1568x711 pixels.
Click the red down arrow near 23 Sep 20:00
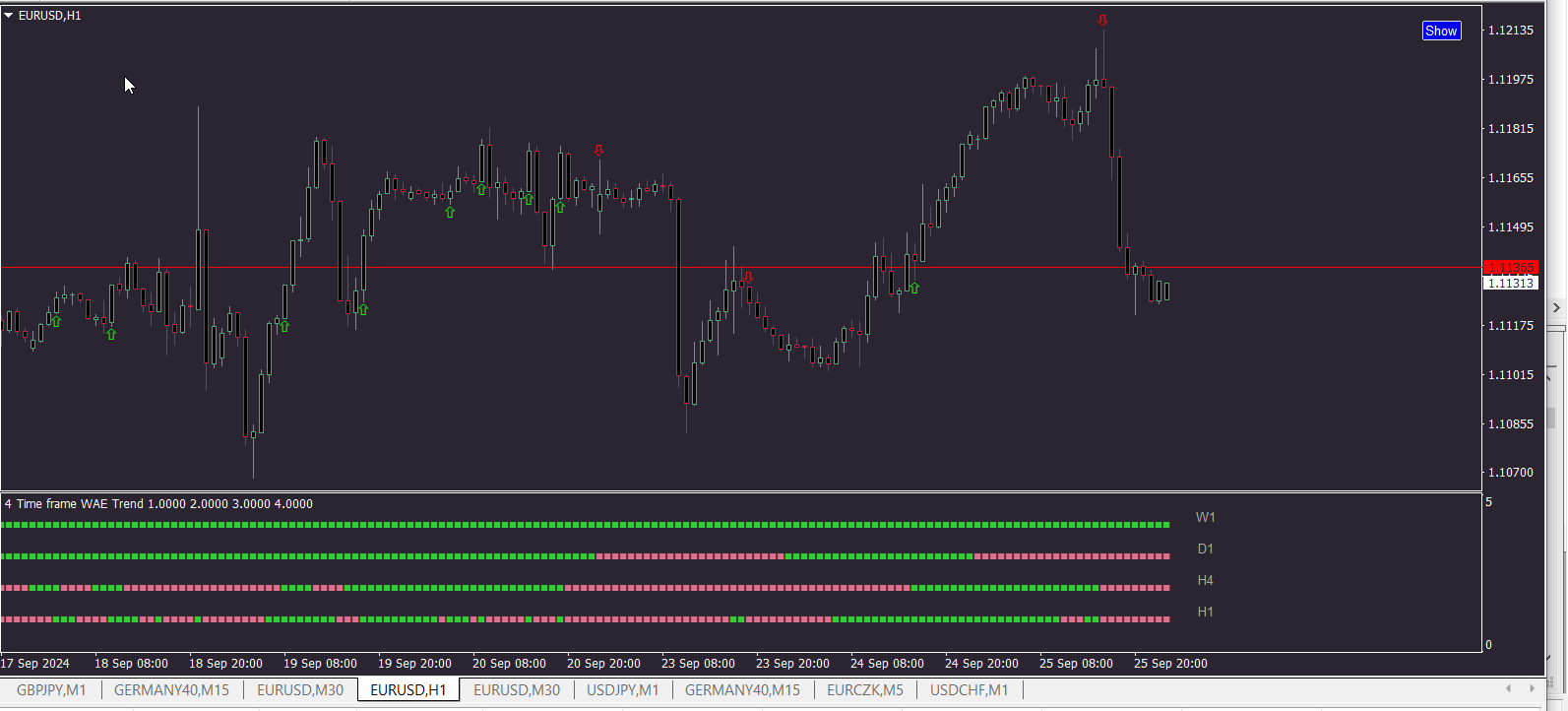tap(748, 278)
